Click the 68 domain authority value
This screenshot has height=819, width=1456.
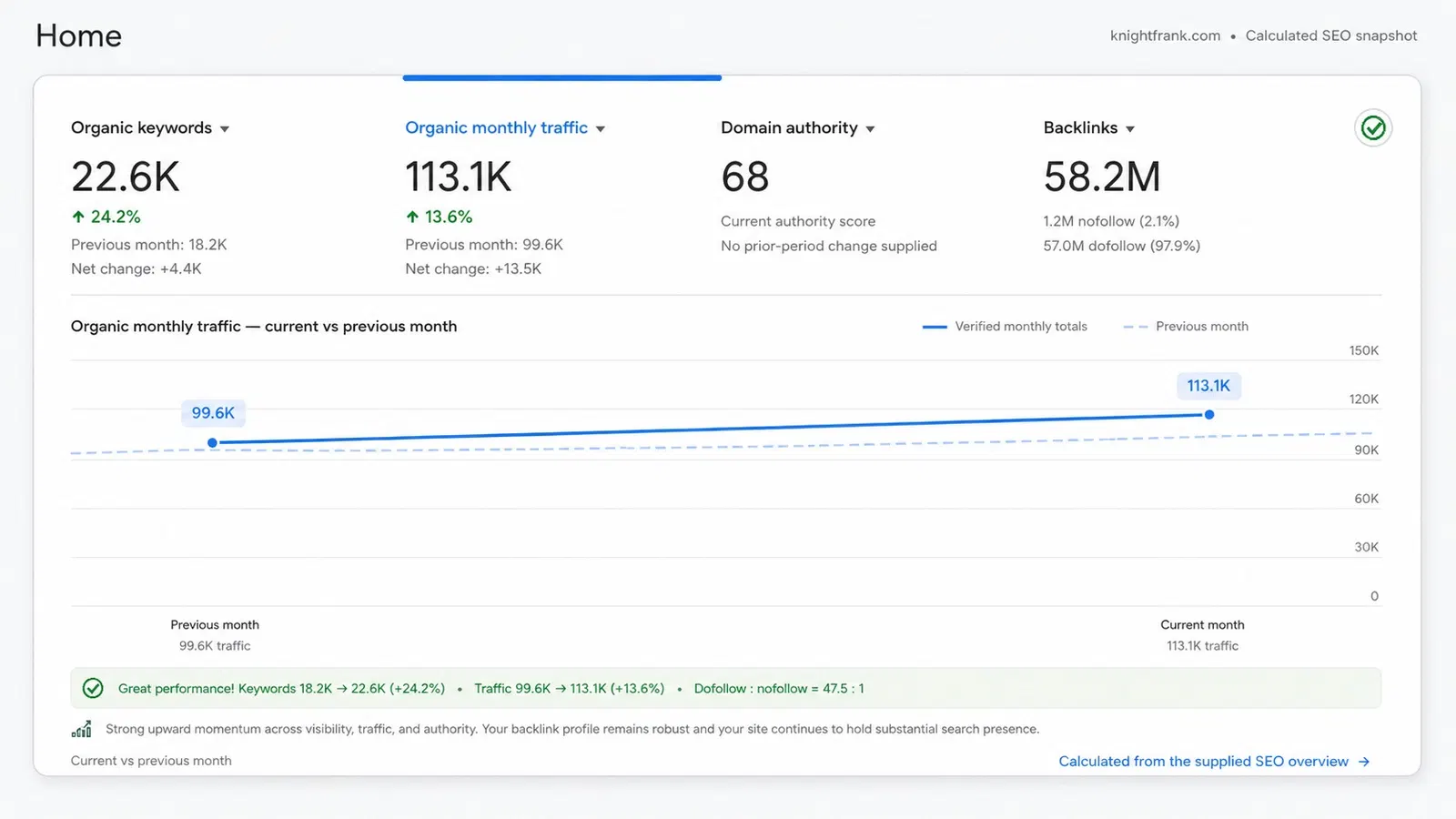pos(745,177)
